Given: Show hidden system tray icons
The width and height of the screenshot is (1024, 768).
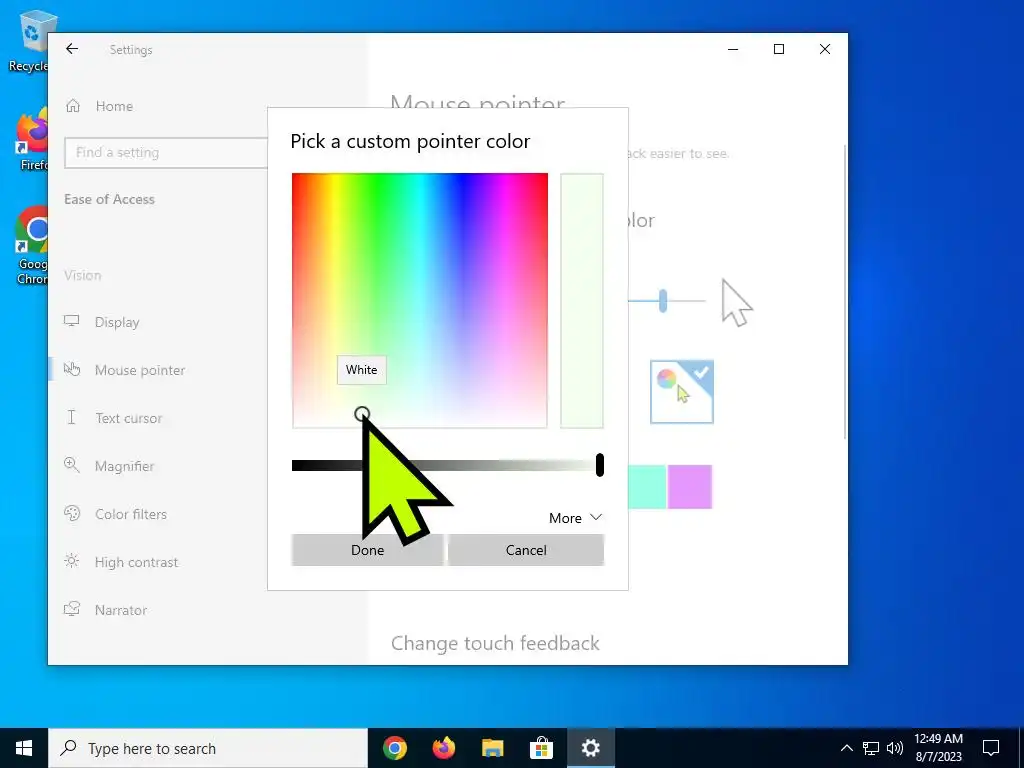Looking at the screenshot, I should point(846,748).
